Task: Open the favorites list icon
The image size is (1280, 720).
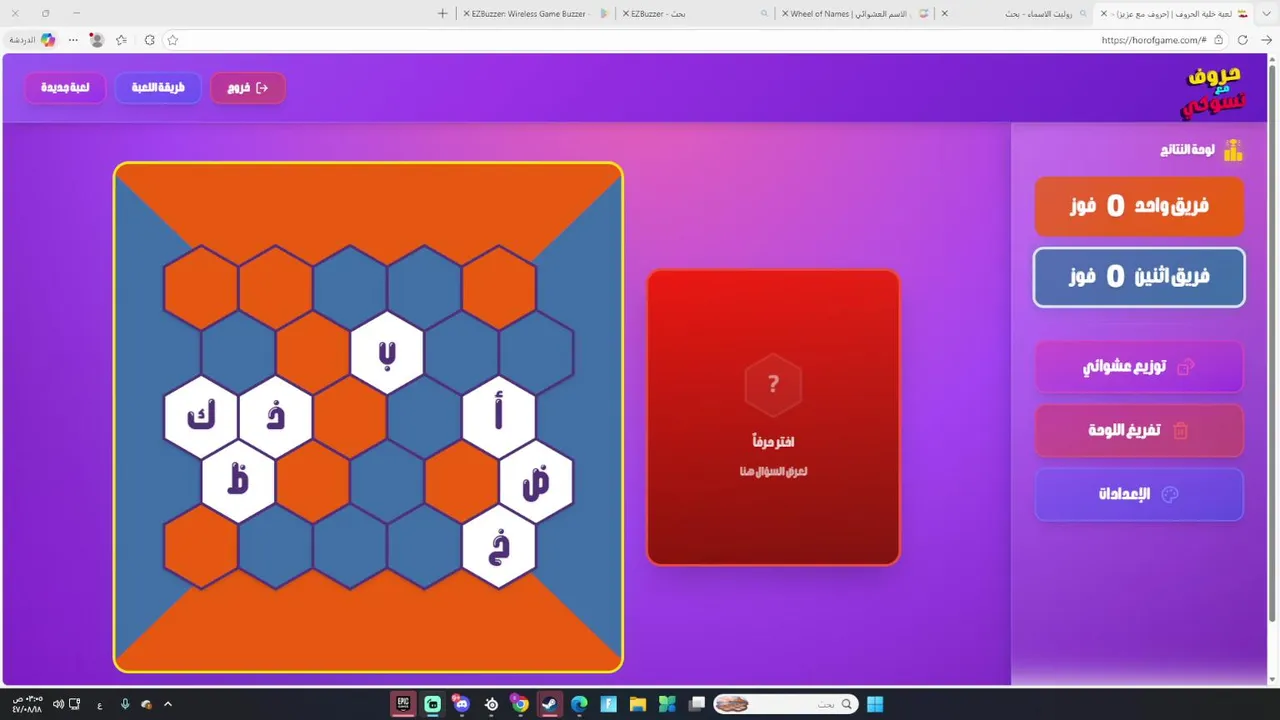Action: (x=121, y=40)
